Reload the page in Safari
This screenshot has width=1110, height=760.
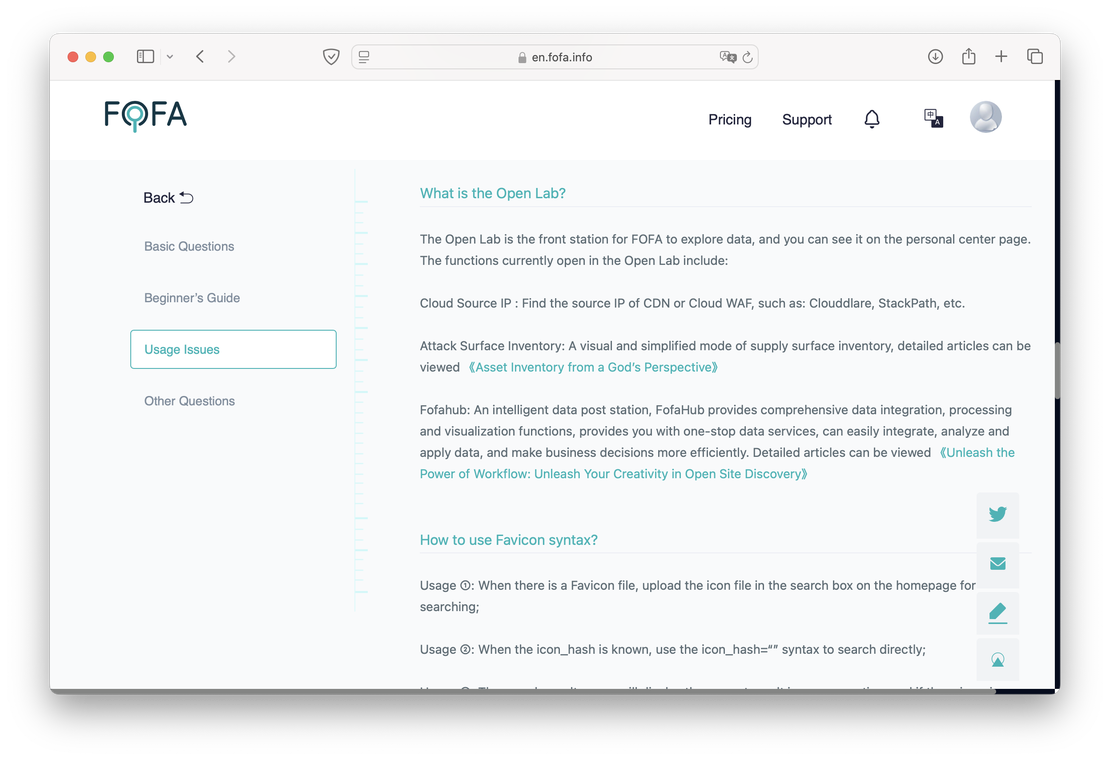(747, 57)
